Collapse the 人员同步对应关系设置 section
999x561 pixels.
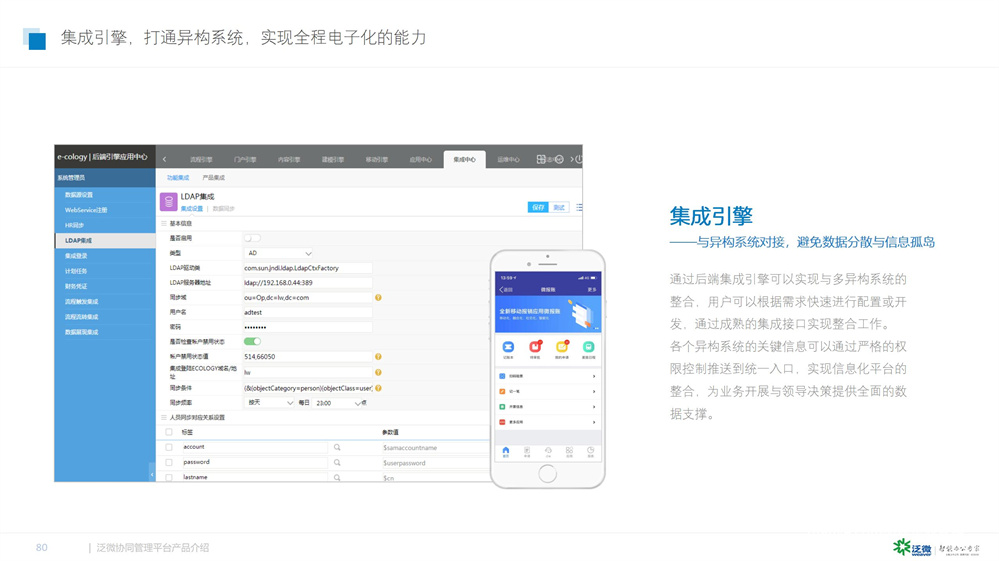164,418
